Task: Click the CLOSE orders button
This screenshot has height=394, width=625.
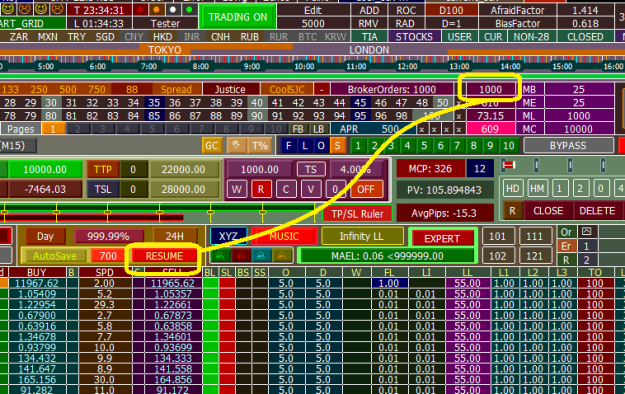Action: pyautogui.click(x=548, y=211)
